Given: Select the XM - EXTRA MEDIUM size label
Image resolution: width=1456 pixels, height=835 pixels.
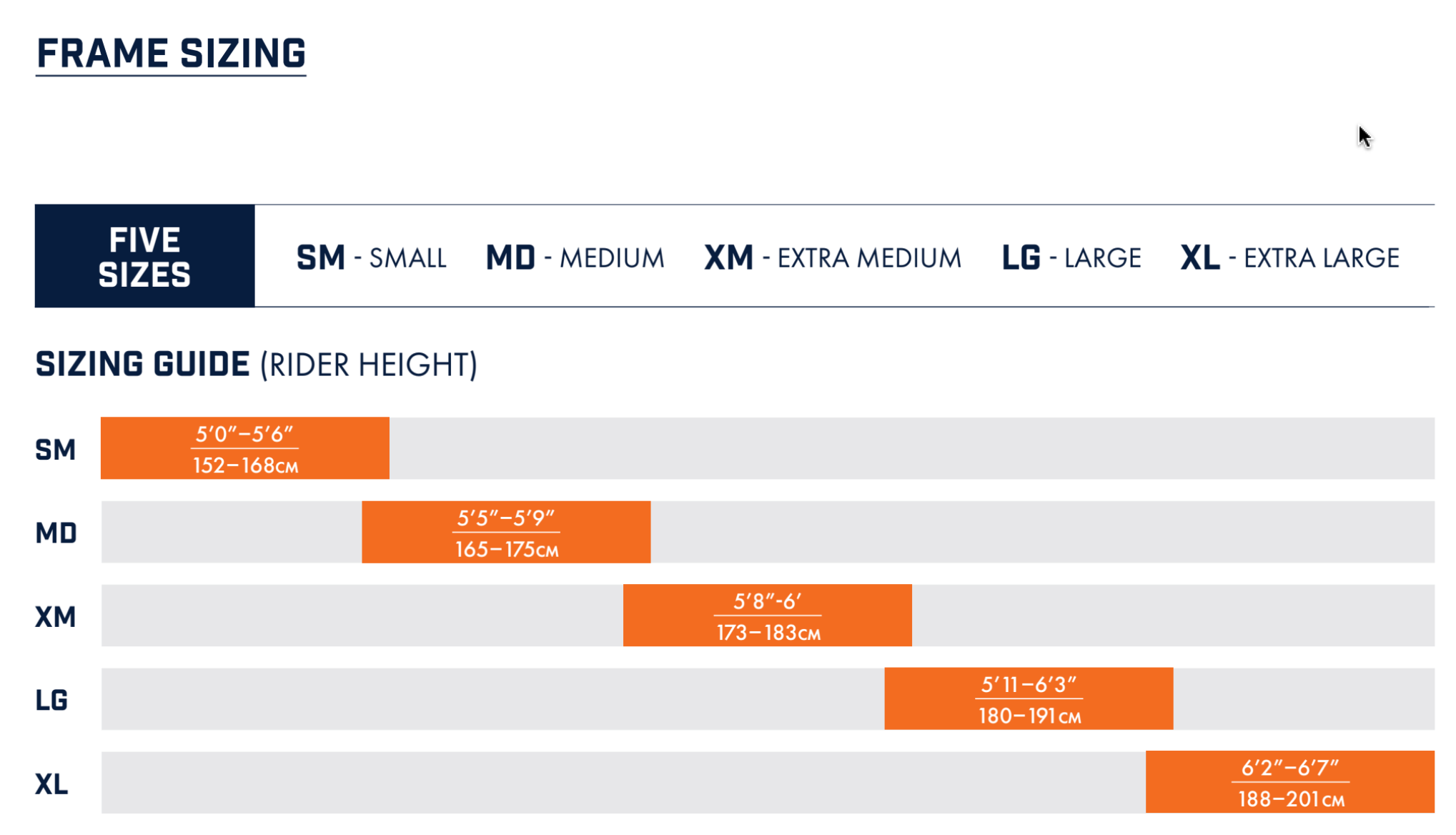Looking at the screenshot, I should (x=832, y=257).
